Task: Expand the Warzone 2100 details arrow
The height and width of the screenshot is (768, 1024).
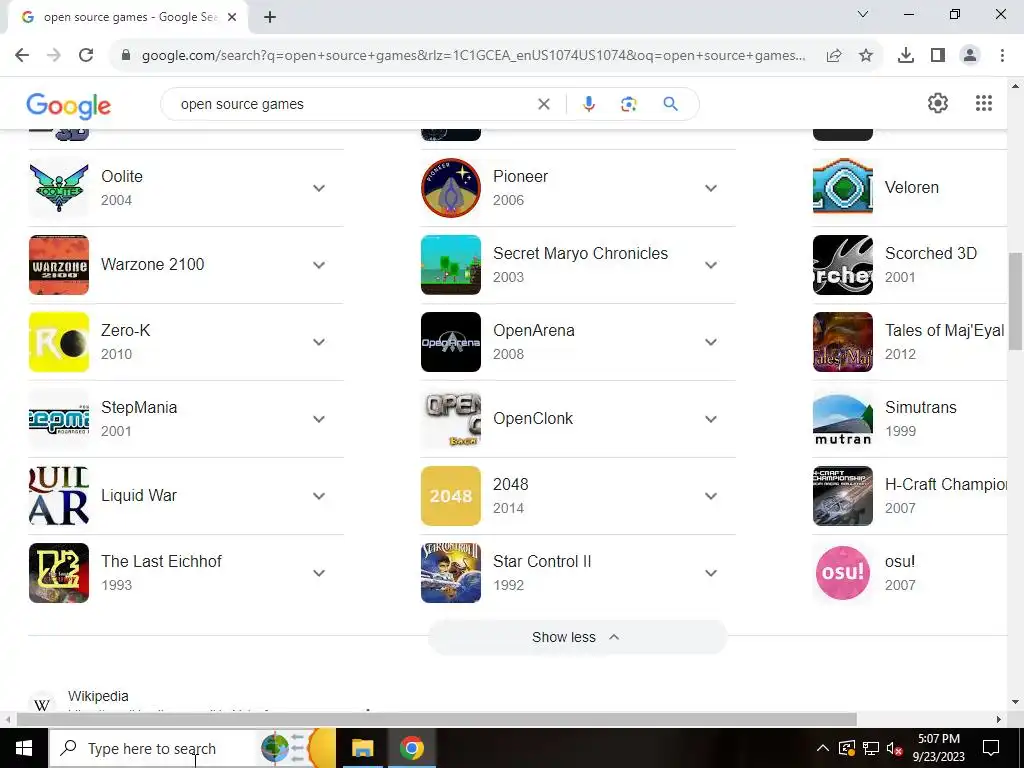Action: [319, 265]
